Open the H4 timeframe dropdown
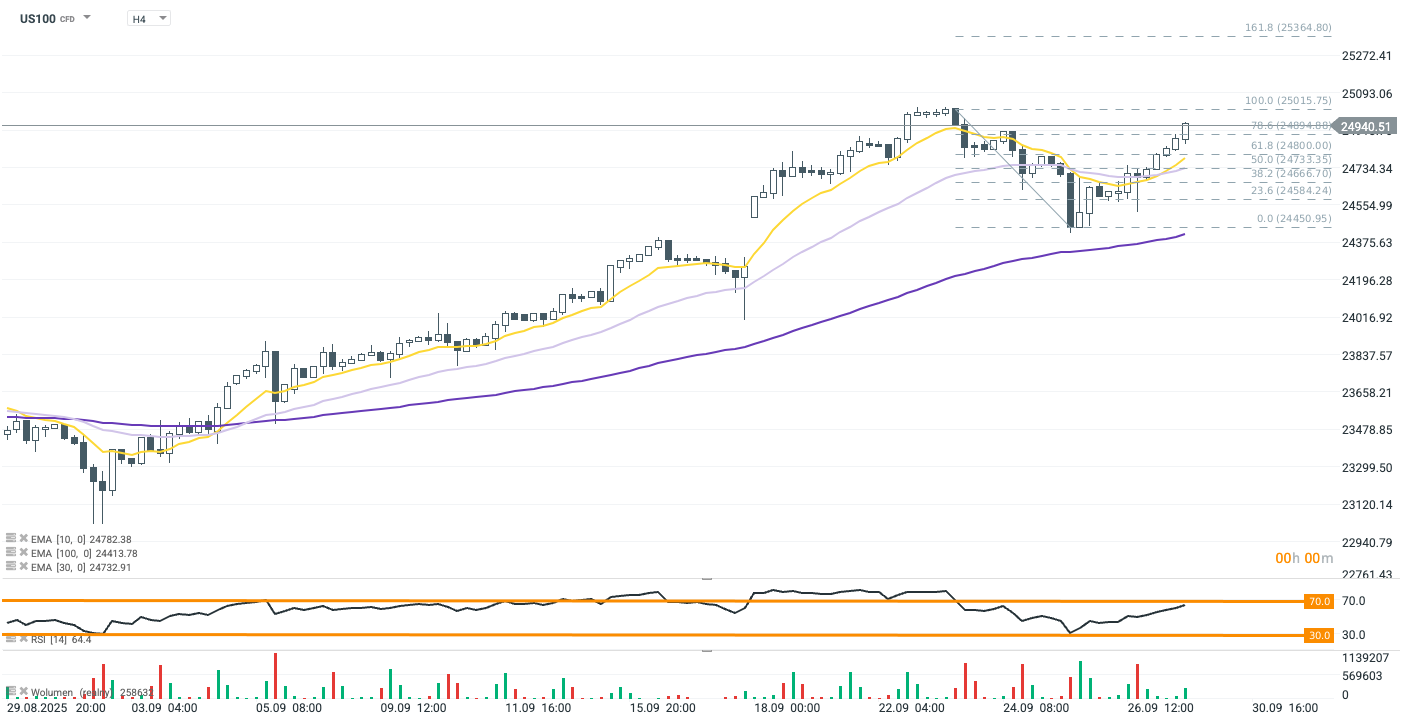Viewport: 1402px width, 725px height. 149,18
